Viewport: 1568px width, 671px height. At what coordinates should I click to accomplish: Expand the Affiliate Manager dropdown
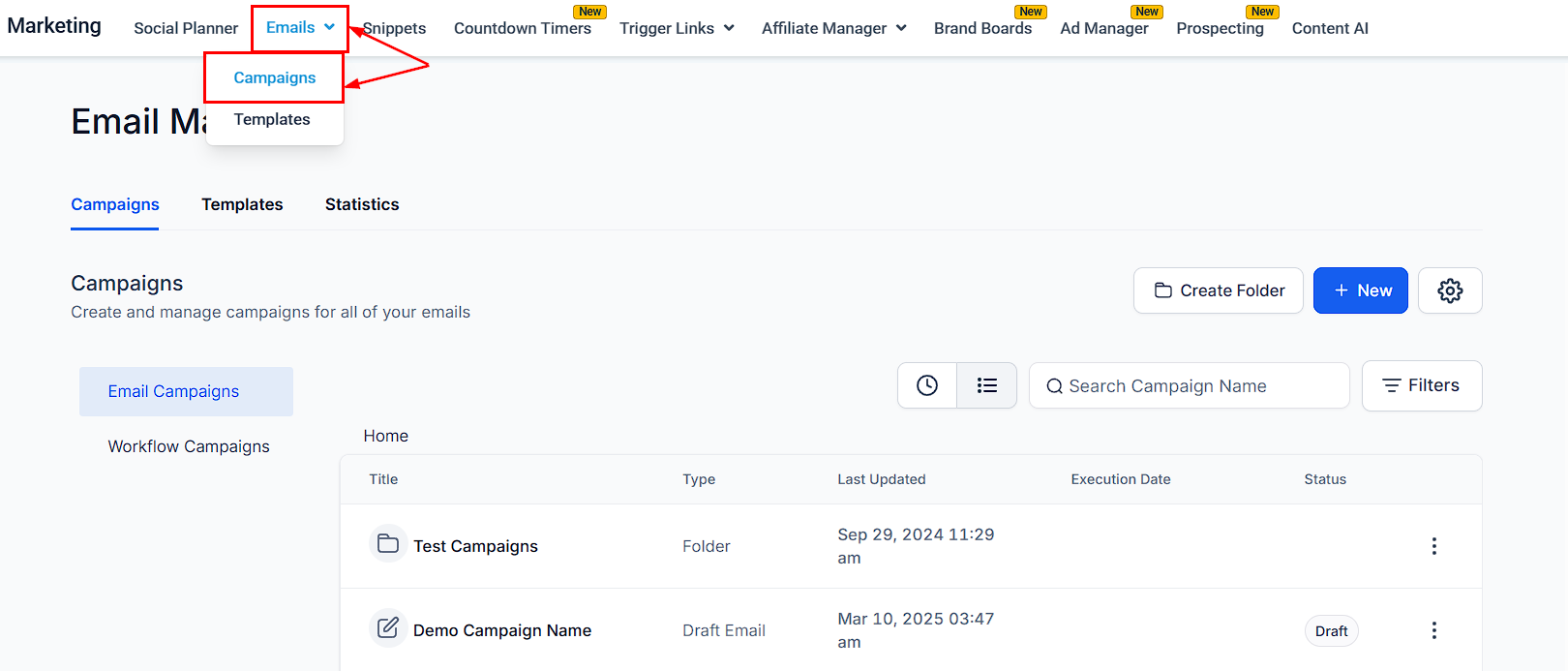(x=833, y=28)
